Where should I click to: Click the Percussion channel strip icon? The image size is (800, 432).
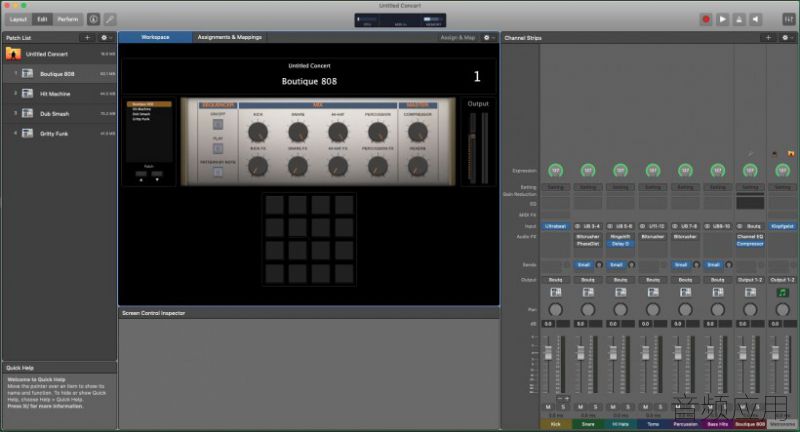[685, 292]
